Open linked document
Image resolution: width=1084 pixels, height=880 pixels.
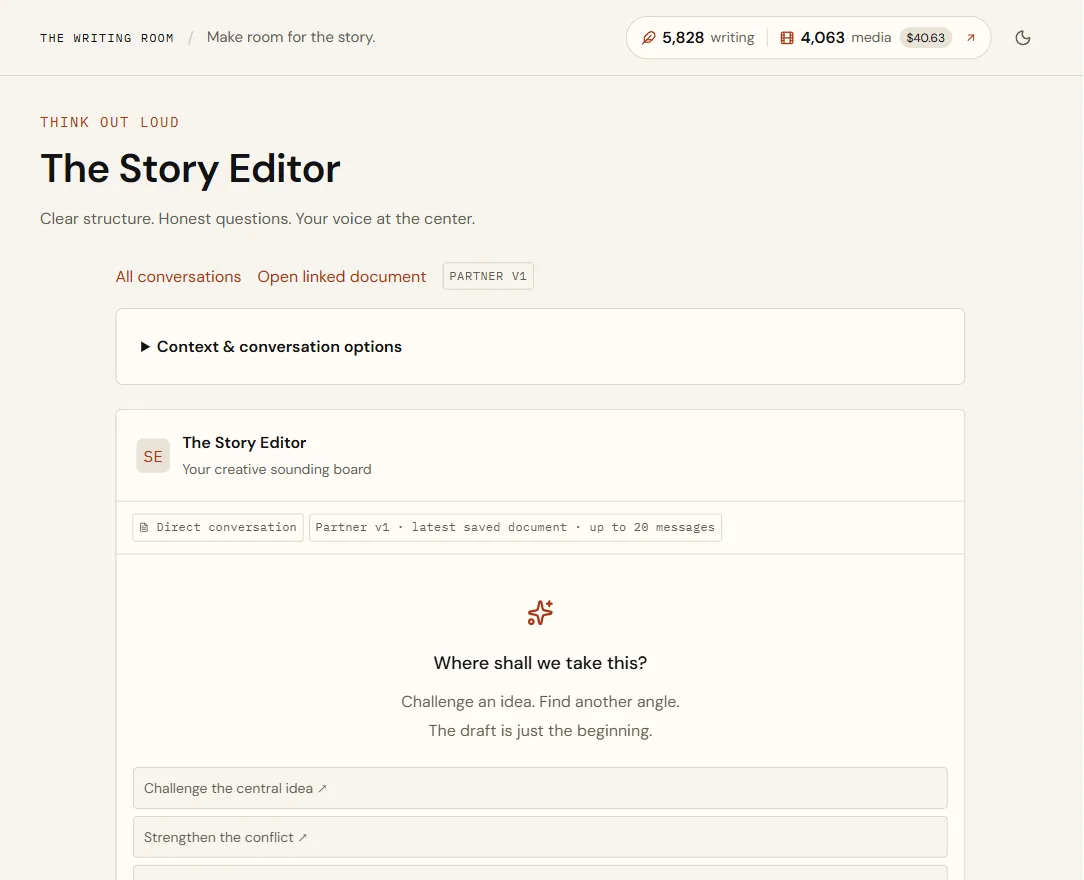[342, 277]
